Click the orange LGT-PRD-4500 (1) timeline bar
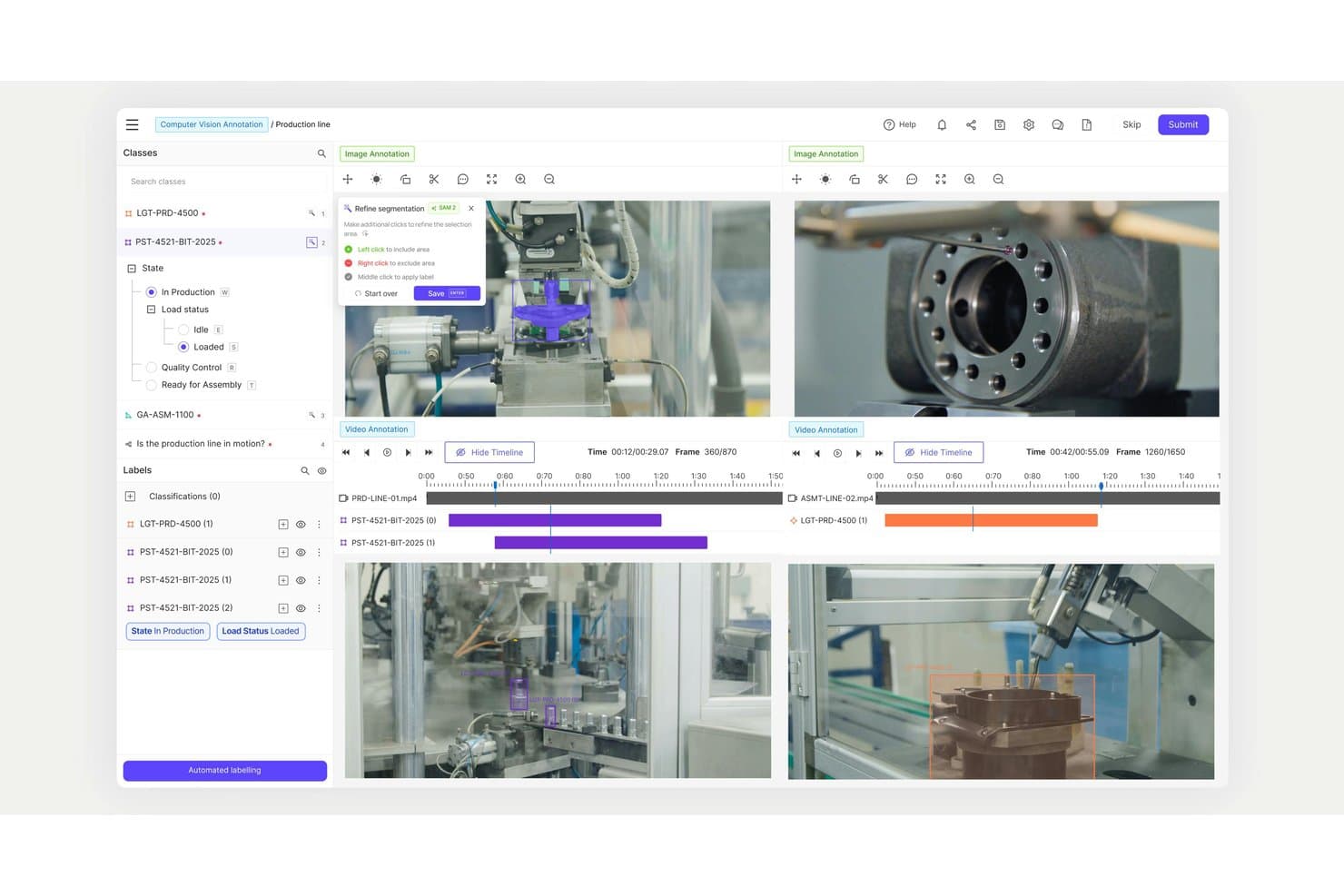 click(x=991, y=520)
